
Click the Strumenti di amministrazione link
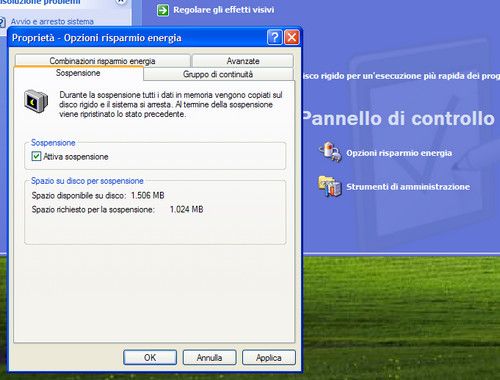[x=408, y=187]
